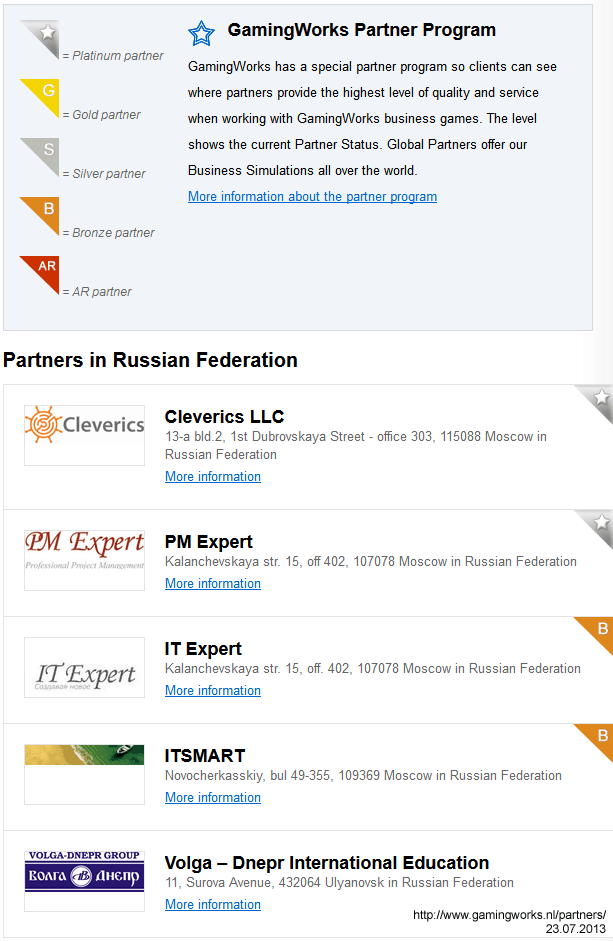Open the Volga-Dnepr Group logo thumbnail

[85, 881]
